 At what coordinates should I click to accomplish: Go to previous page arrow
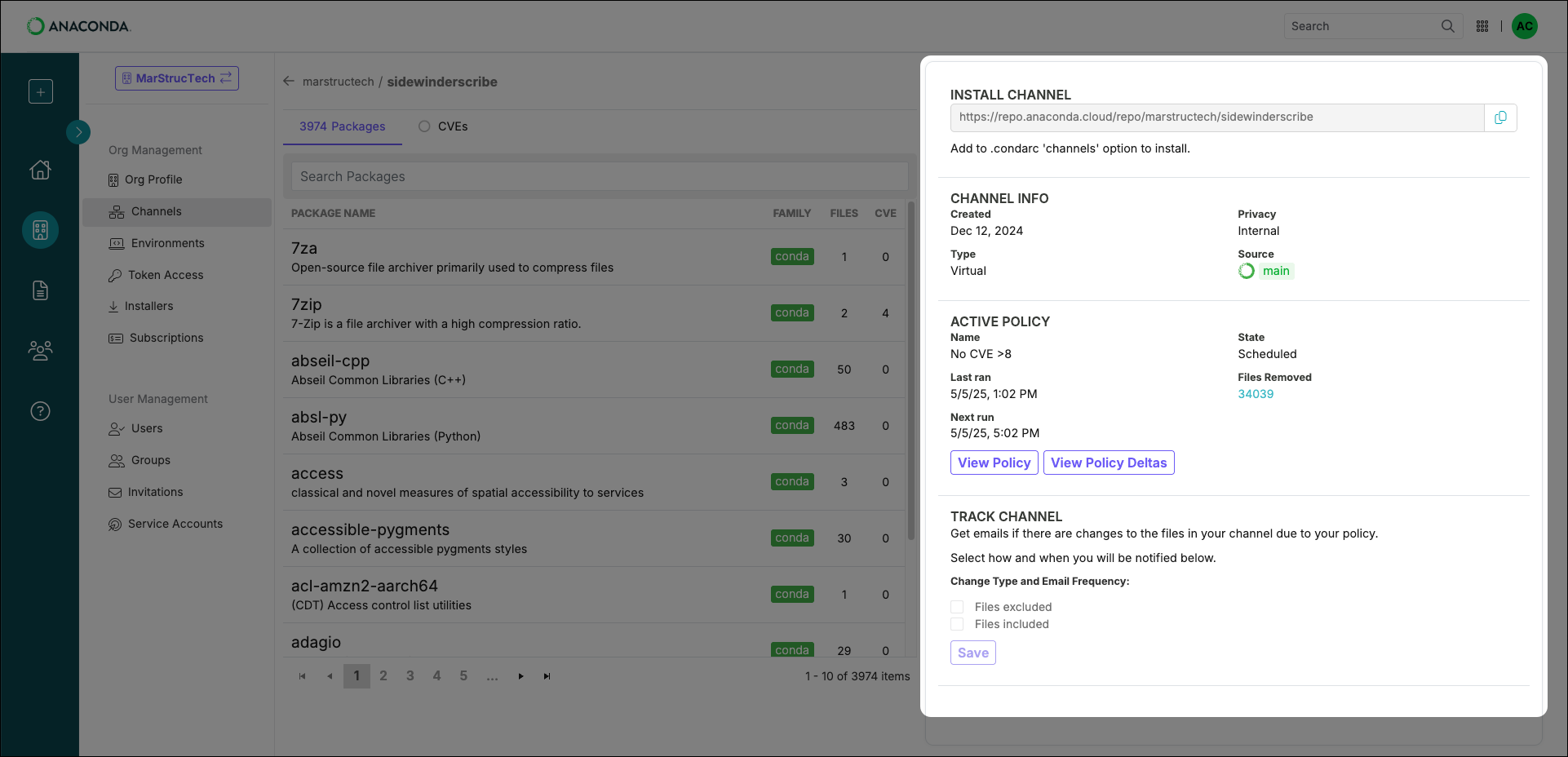(x=330, y=676)
